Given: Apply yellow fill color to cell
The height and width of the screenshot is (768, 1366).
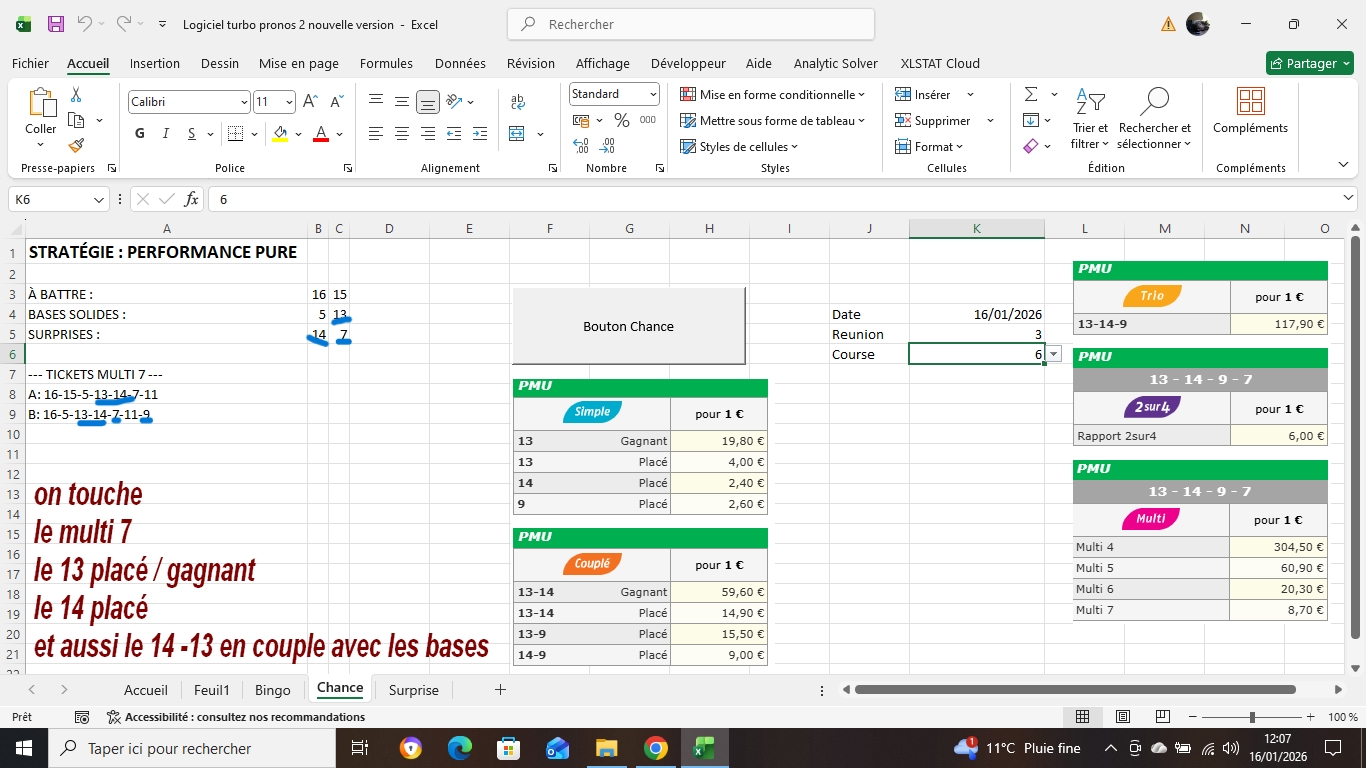Looking at the screenshot, I should coord(280,134).
